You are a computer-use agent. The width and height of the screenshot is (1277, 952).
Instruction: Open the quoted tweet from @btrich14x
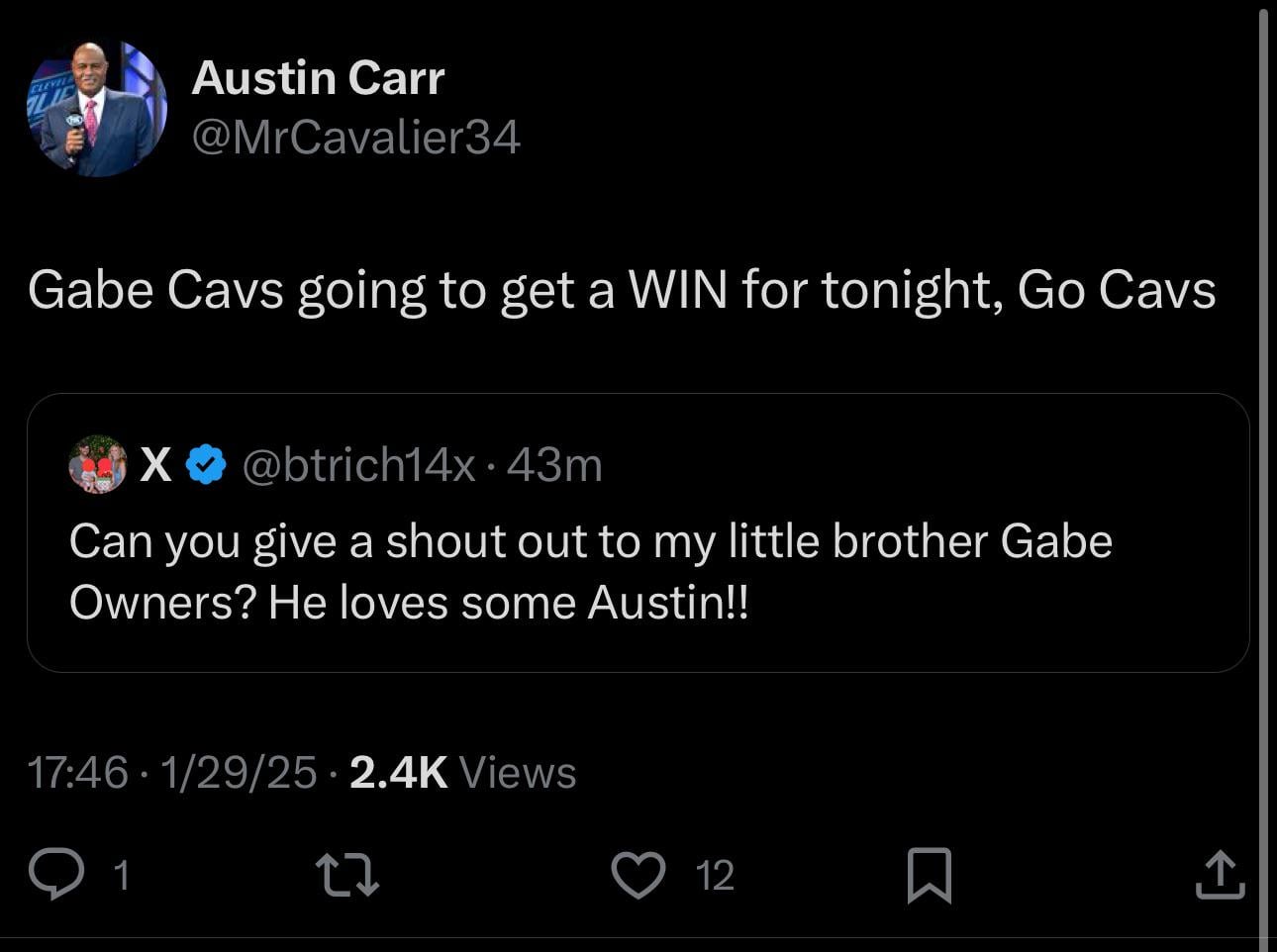pyautogui.click(x=638, y=531)
